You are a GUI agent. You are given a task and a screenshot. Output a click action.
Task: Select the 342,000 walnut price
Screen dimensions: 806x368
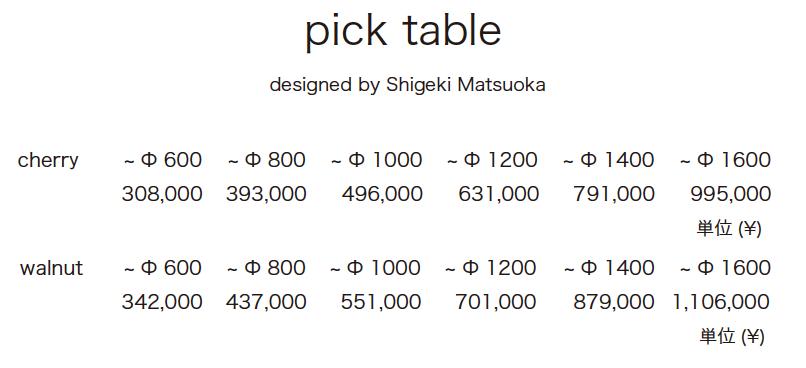(x=162, y=302)
